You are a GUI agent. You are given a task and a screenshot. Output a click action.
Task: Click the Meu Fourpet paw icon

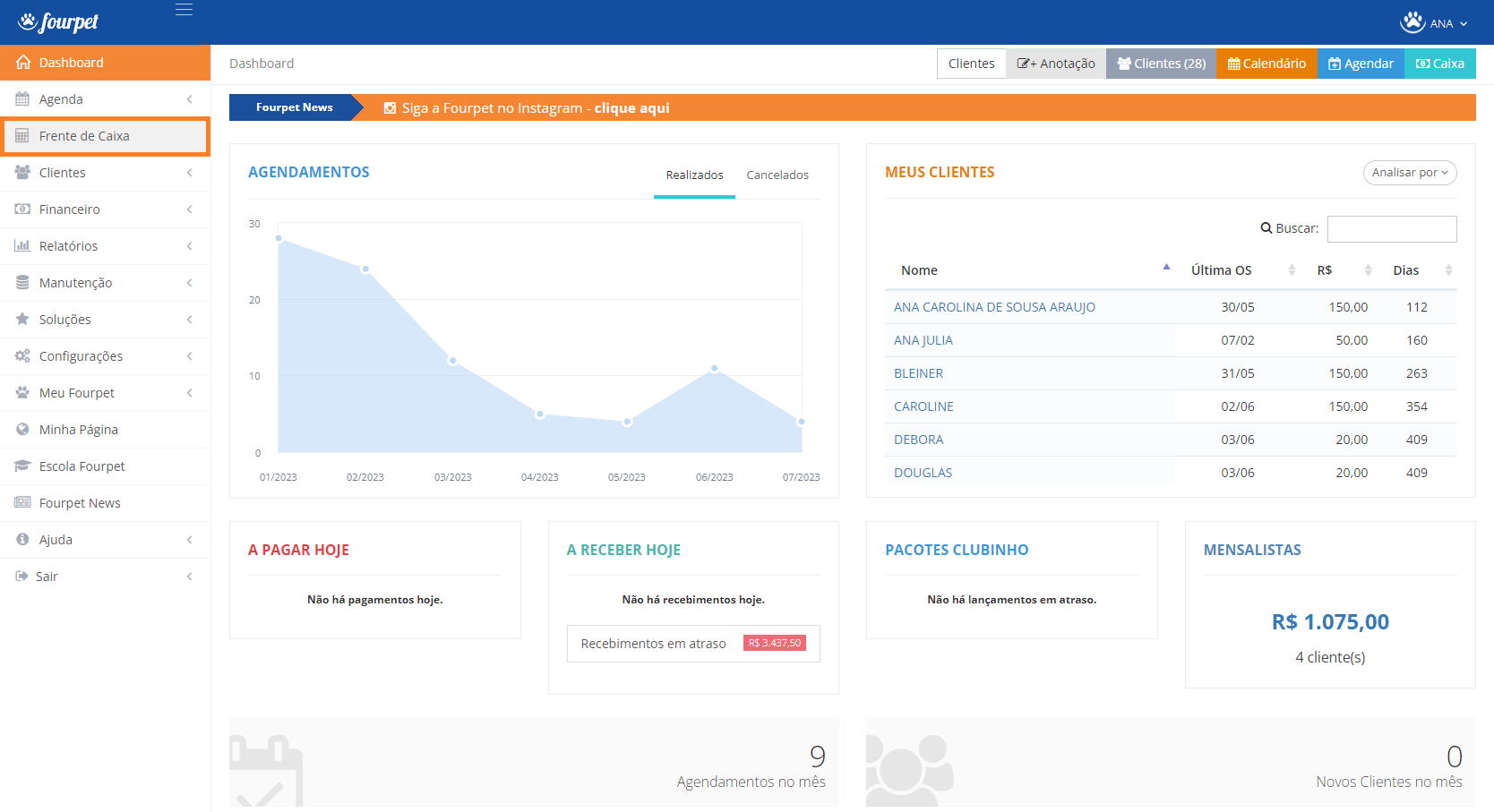[x=22, y=393]
